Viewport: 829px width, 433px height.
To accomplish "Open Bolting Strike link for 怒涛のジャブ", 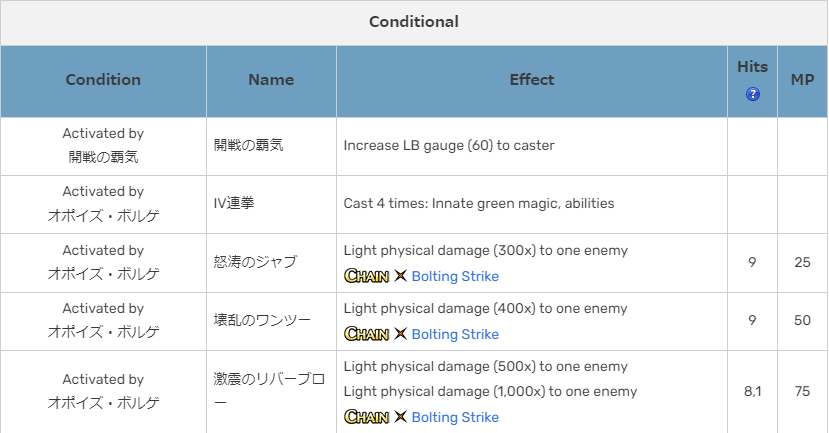I will (455, 276).
